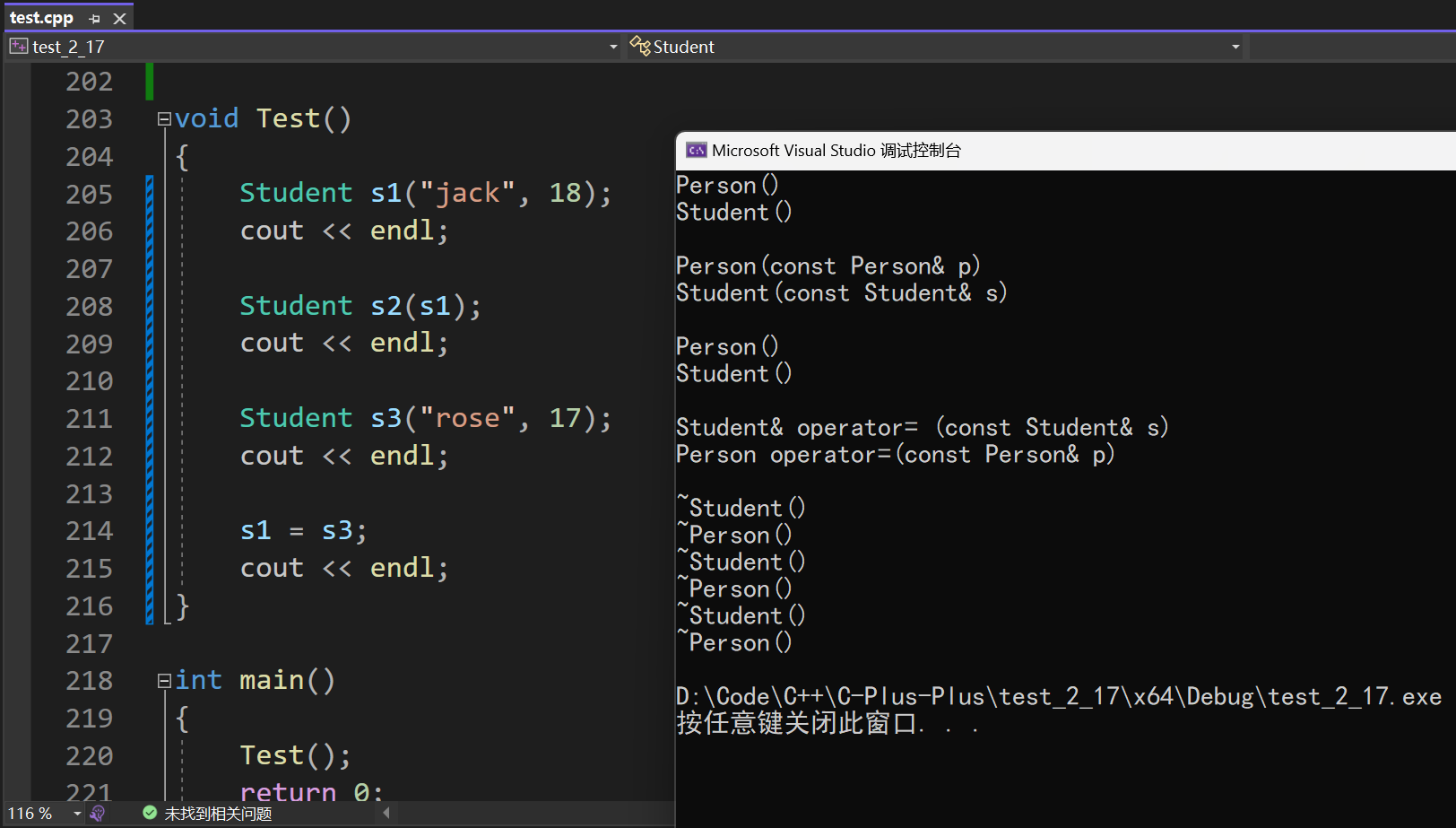The image size is (1456, 828).
Task: Click the 按任意键关闭此窗口 prompt in console
Action: coord(828,723)
